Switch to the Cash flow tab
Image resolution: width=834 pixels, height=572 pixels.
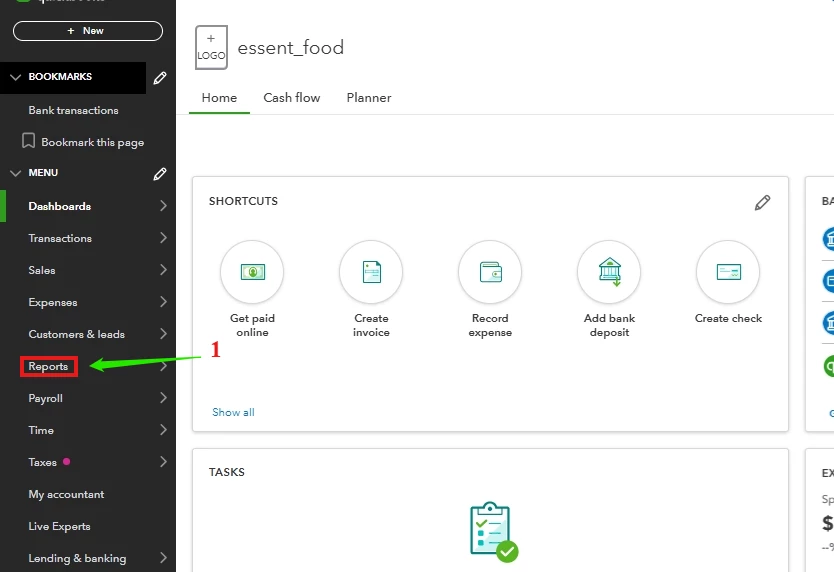coord(291,98)
